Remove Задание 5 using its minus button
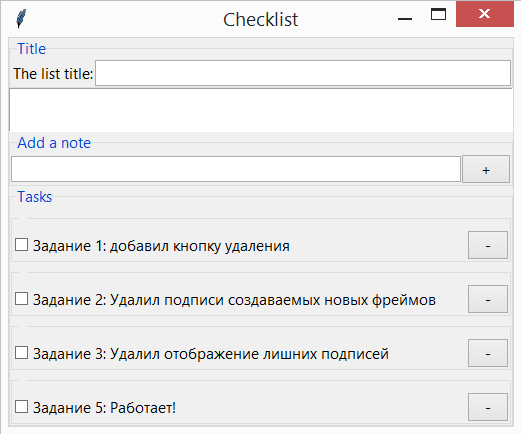Viewport: 521px width, 434px height. pos(488,407)
